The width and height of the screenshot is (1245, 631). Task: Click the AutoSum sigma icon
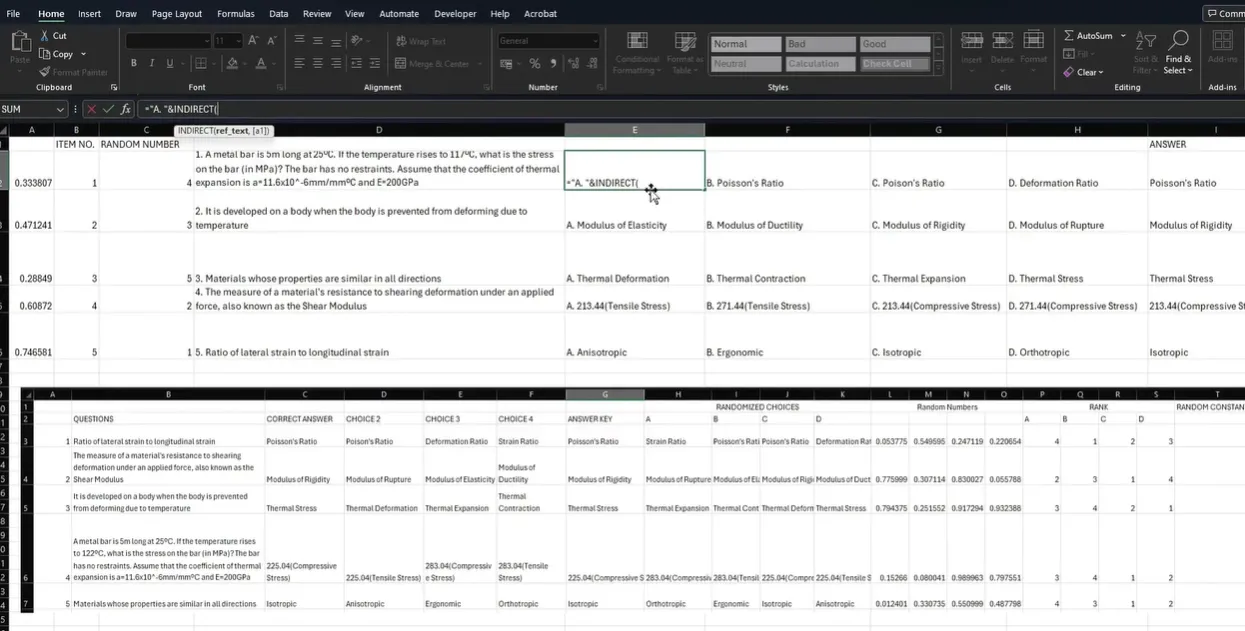(1069, 36)
